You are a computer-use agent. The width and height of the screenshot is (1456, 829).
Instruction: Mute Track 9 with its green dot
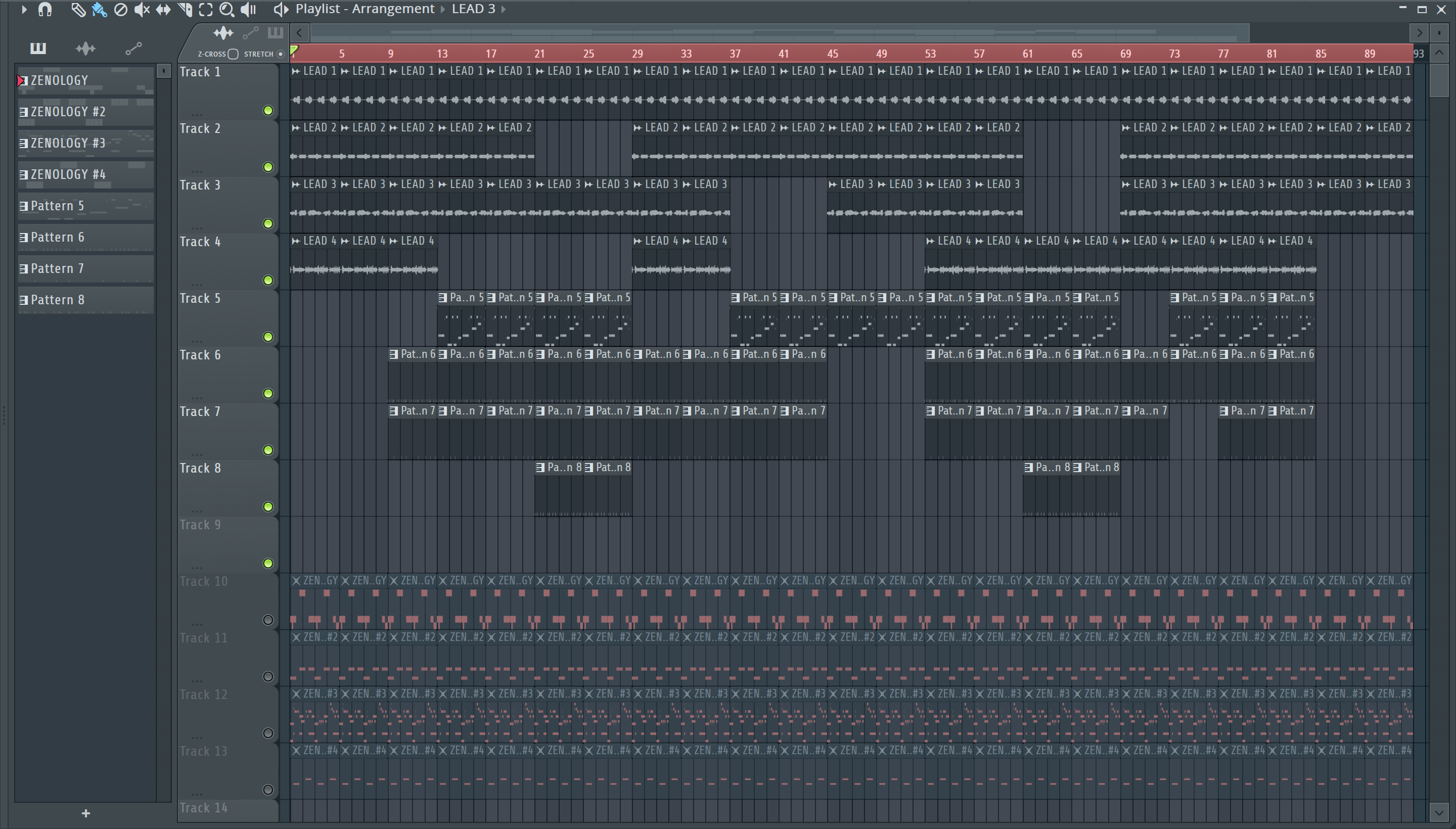pyautogui.click(x=267, y=563)
